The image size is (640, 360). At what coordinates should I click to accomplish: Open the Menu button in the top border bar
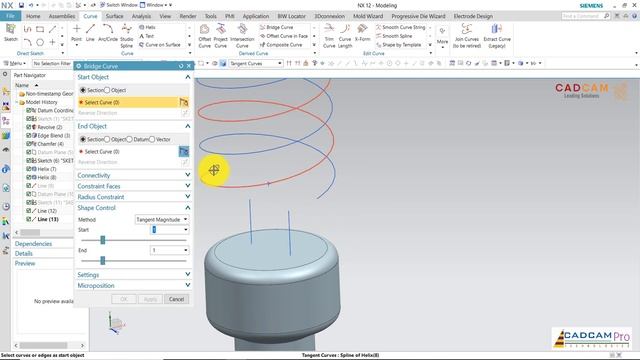15,63
